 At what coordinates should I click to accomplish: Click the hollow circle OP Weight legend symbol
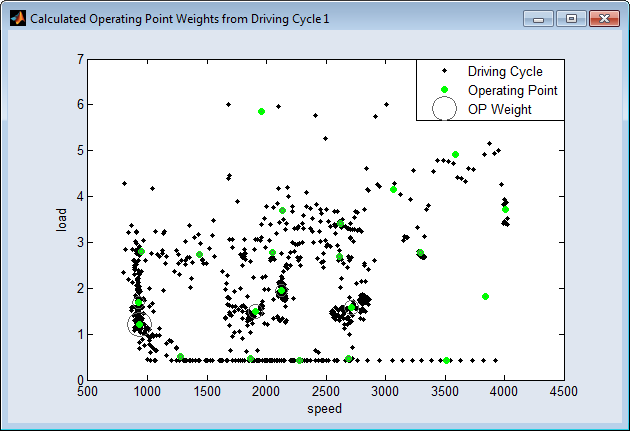(x=443, y=108)
